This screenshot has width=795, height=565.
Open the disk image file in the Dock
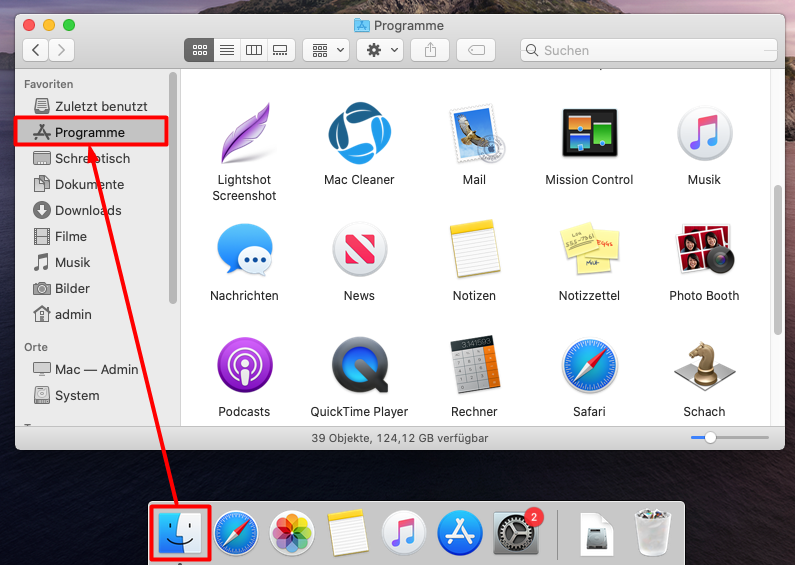(597, 534)
